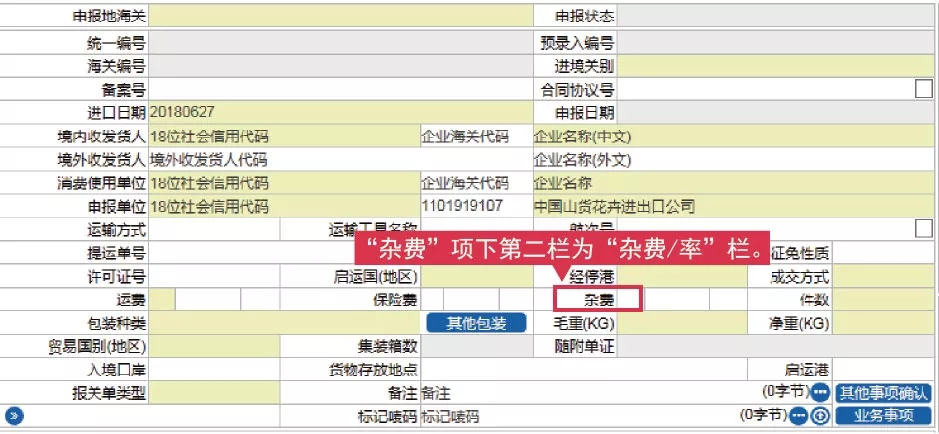Focus the 提运单号 field
The width and height of the screenshot is (939, 434).
(x=252, y=252)
